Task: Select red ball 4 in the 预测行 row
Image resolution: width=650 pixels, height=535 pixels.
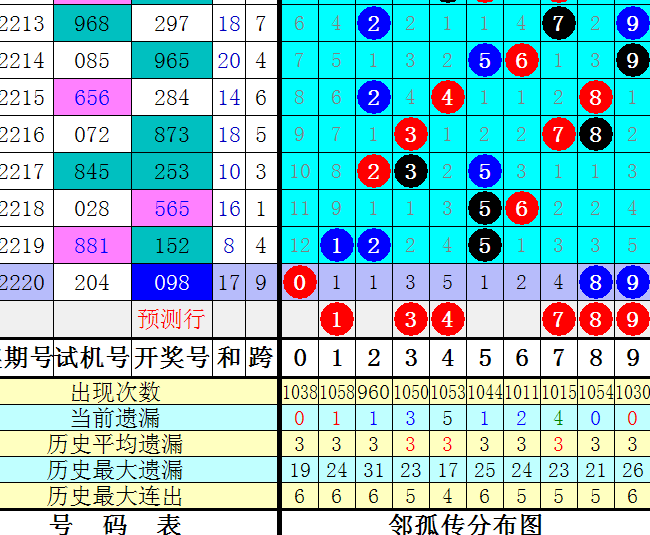Action: click(x=448, y=319)
